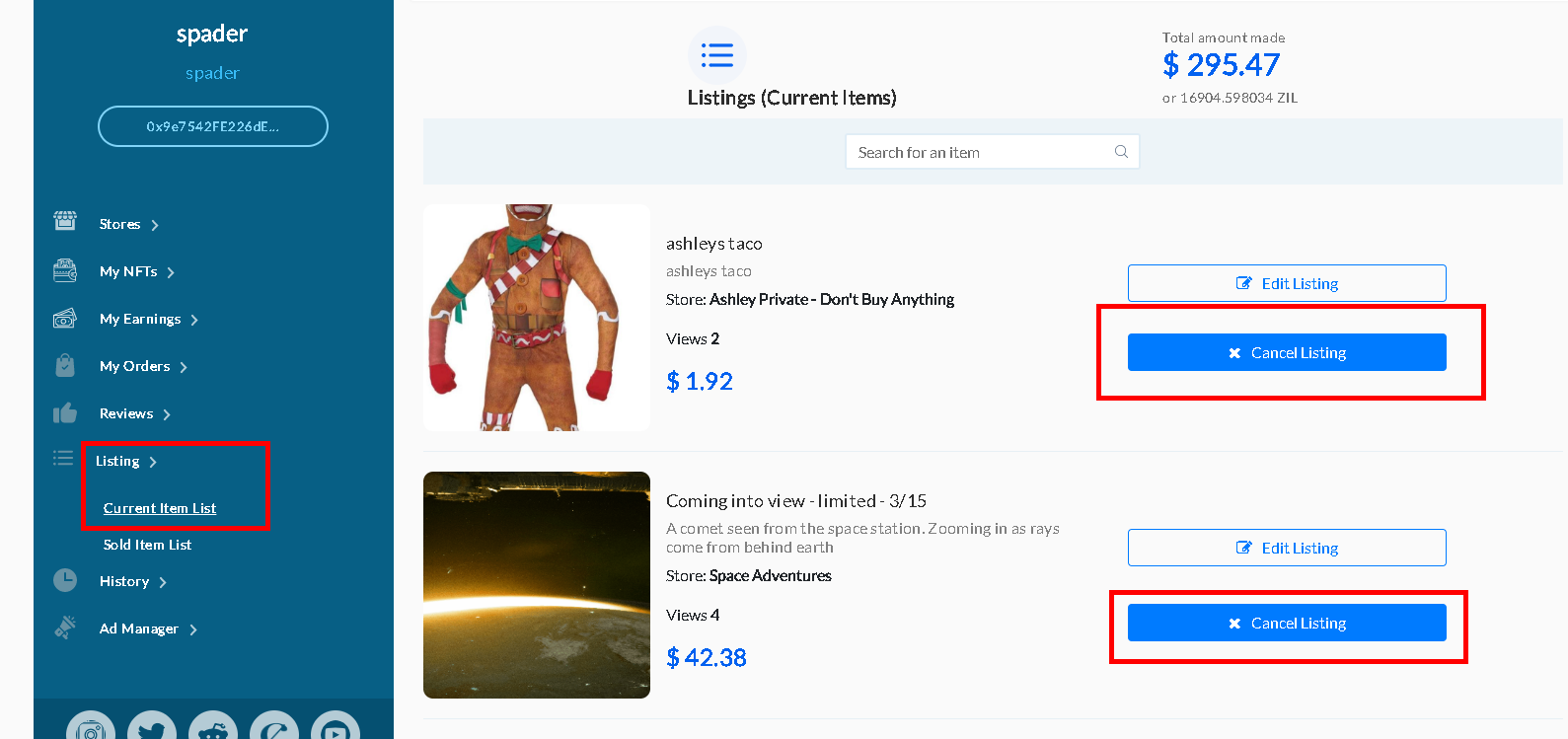The width and height of the screenshot is (1568, 739).
Task: Click the My Orders bag icon
Action: coord(65,365)
